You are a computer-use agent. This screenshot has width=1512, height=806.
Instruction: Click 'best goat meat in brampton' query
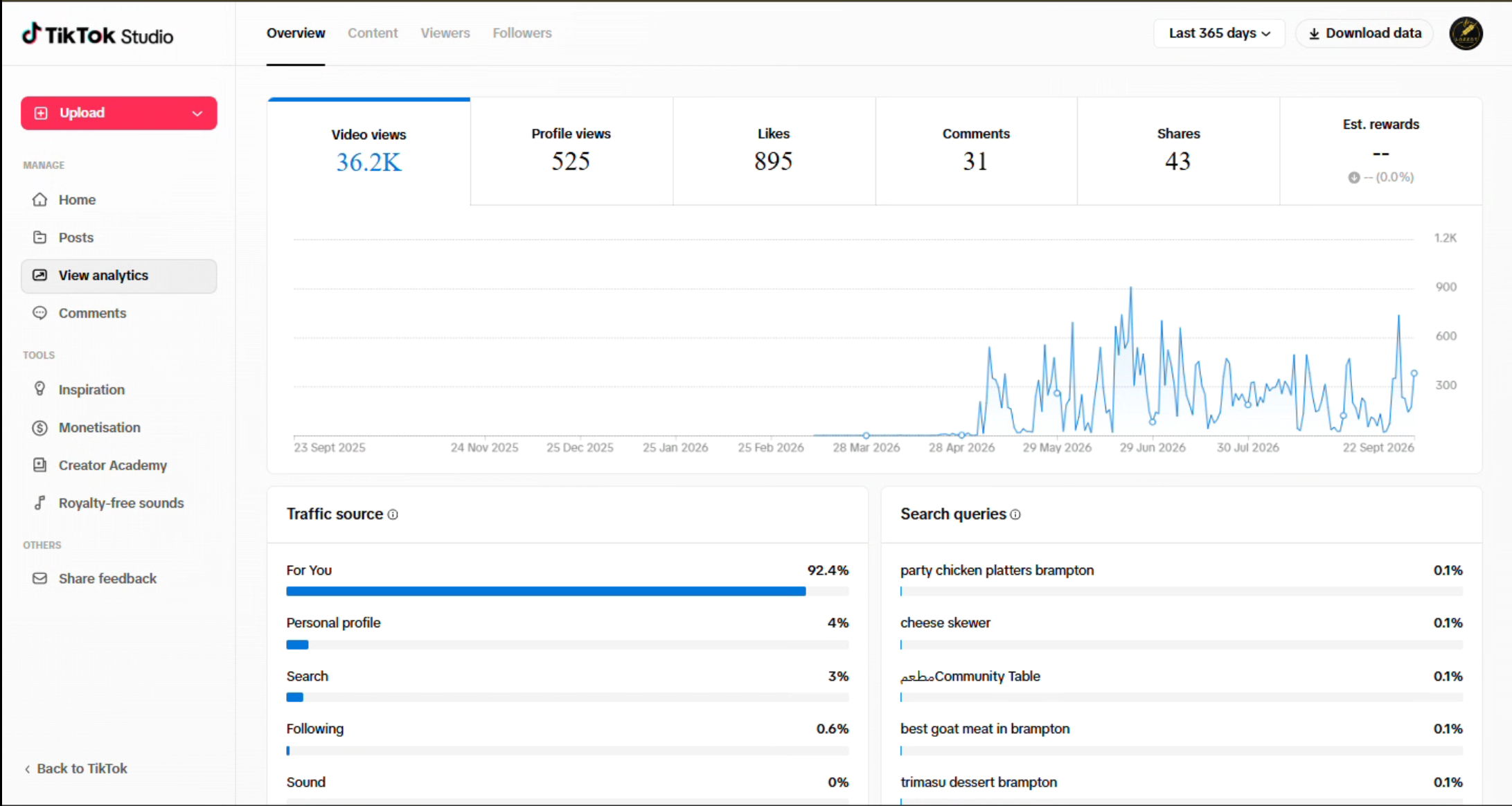(x=984, y=729)
